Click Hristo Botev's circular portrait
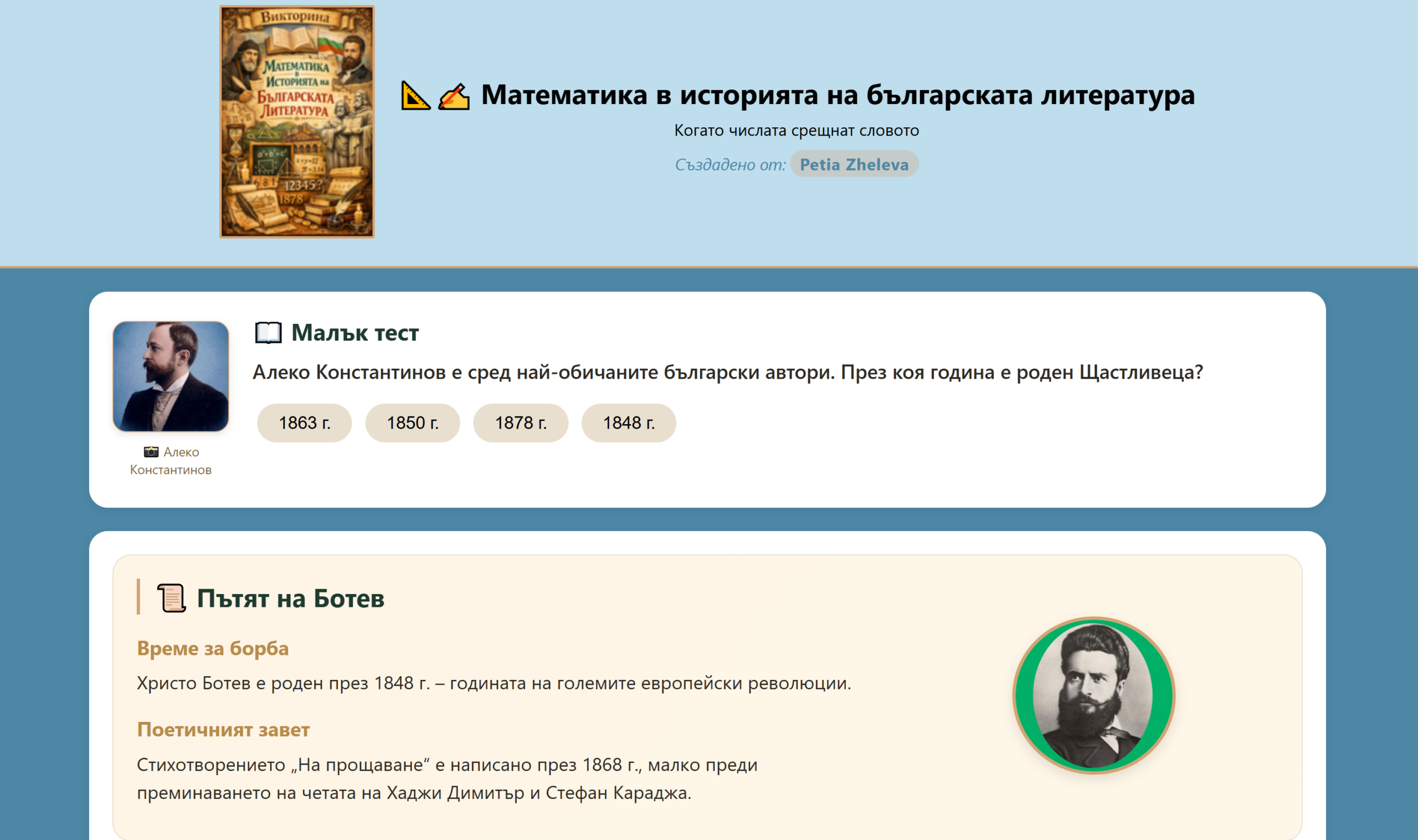Screen dimensions: 1418x840 click(x=1093, y=695)
